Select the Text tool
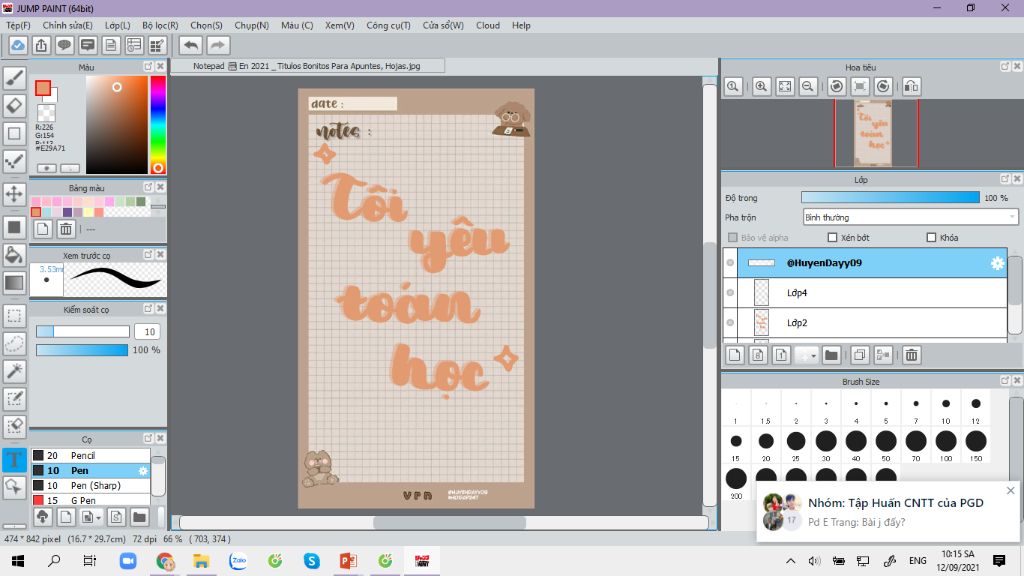Image resolution: width=1024 pixels, height=576 pixels. tap(14, 460)
